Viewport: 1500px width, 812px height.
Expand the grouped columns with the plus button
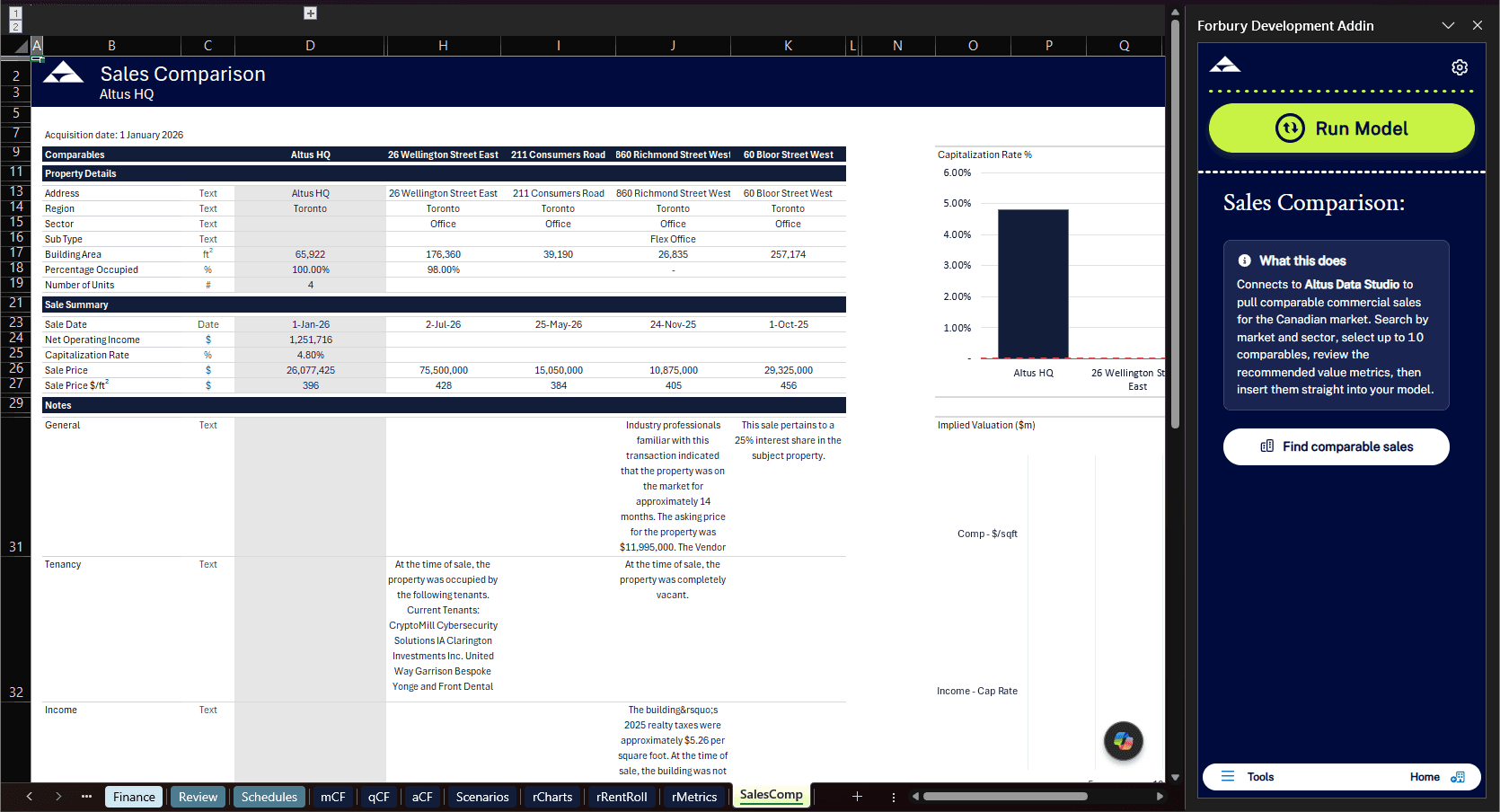[x=310, y=13]
